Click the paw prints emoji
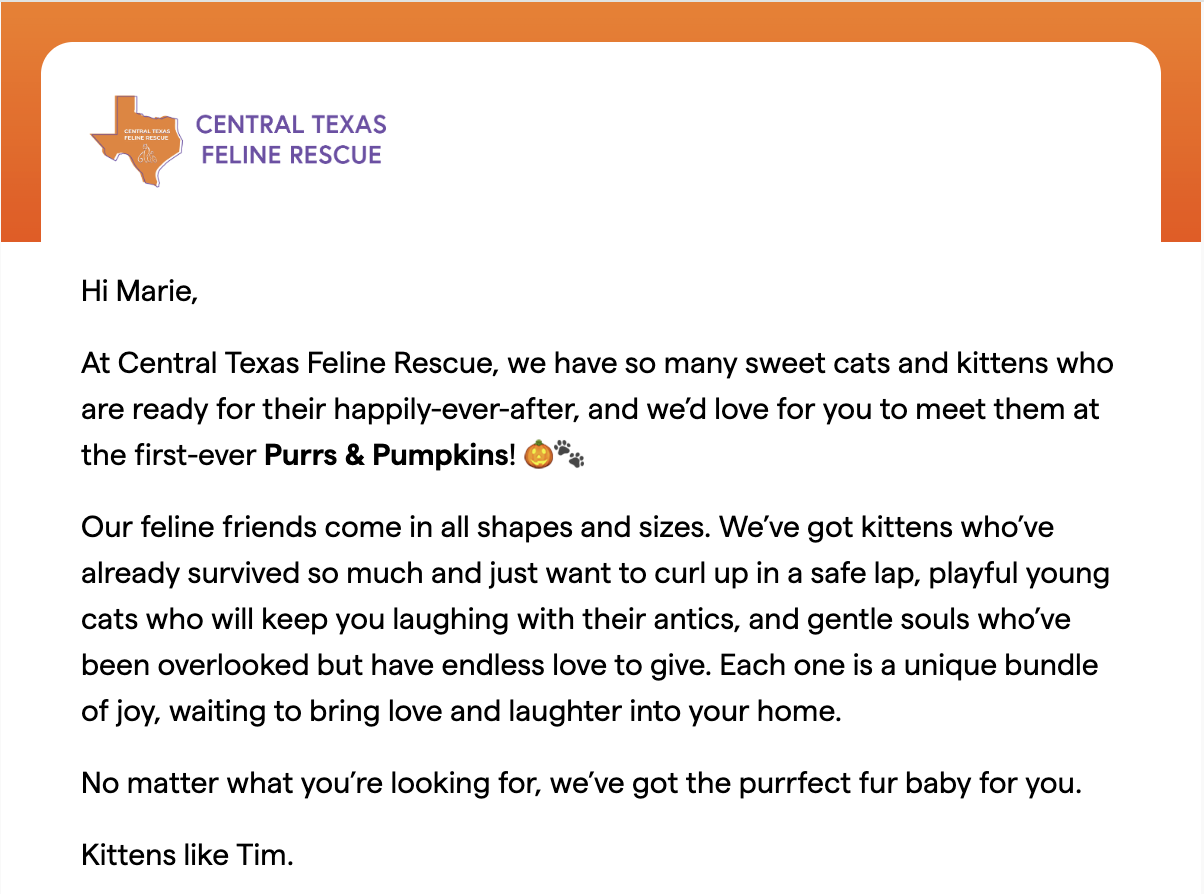 point(569,456)
